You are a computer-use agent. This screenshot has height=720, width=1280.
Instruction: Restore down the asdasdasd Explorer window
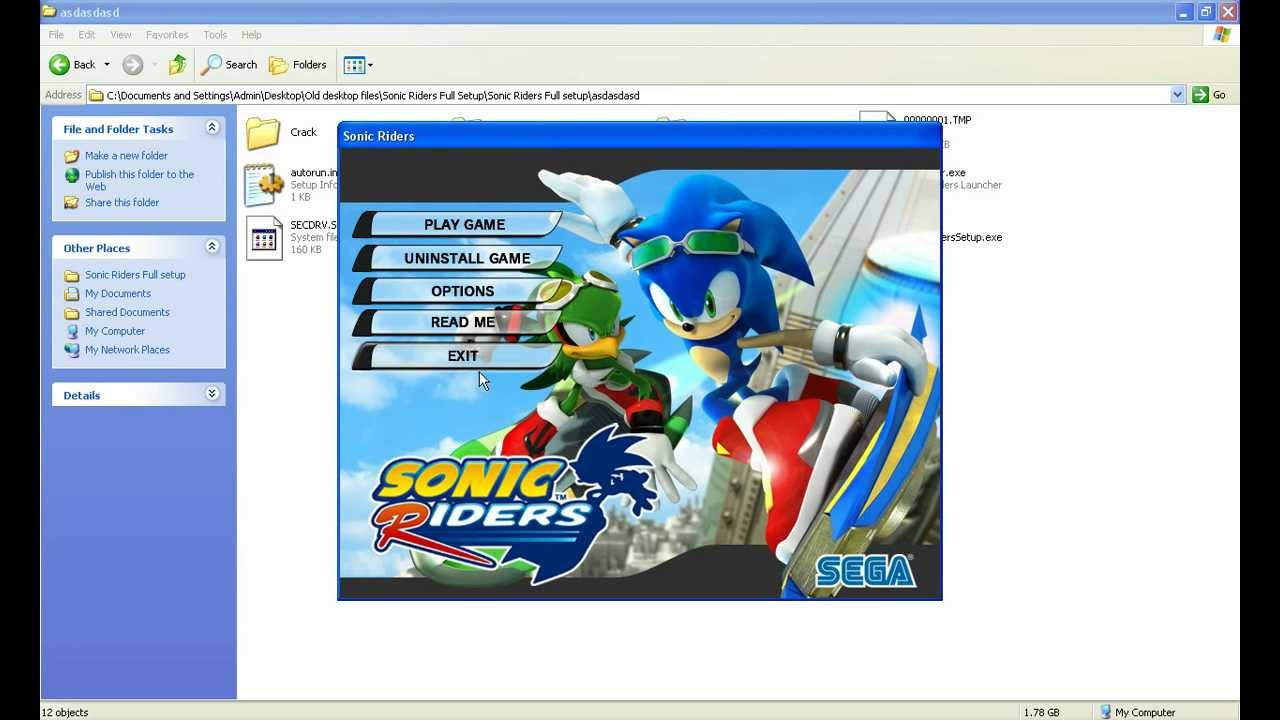point(1206,12)
